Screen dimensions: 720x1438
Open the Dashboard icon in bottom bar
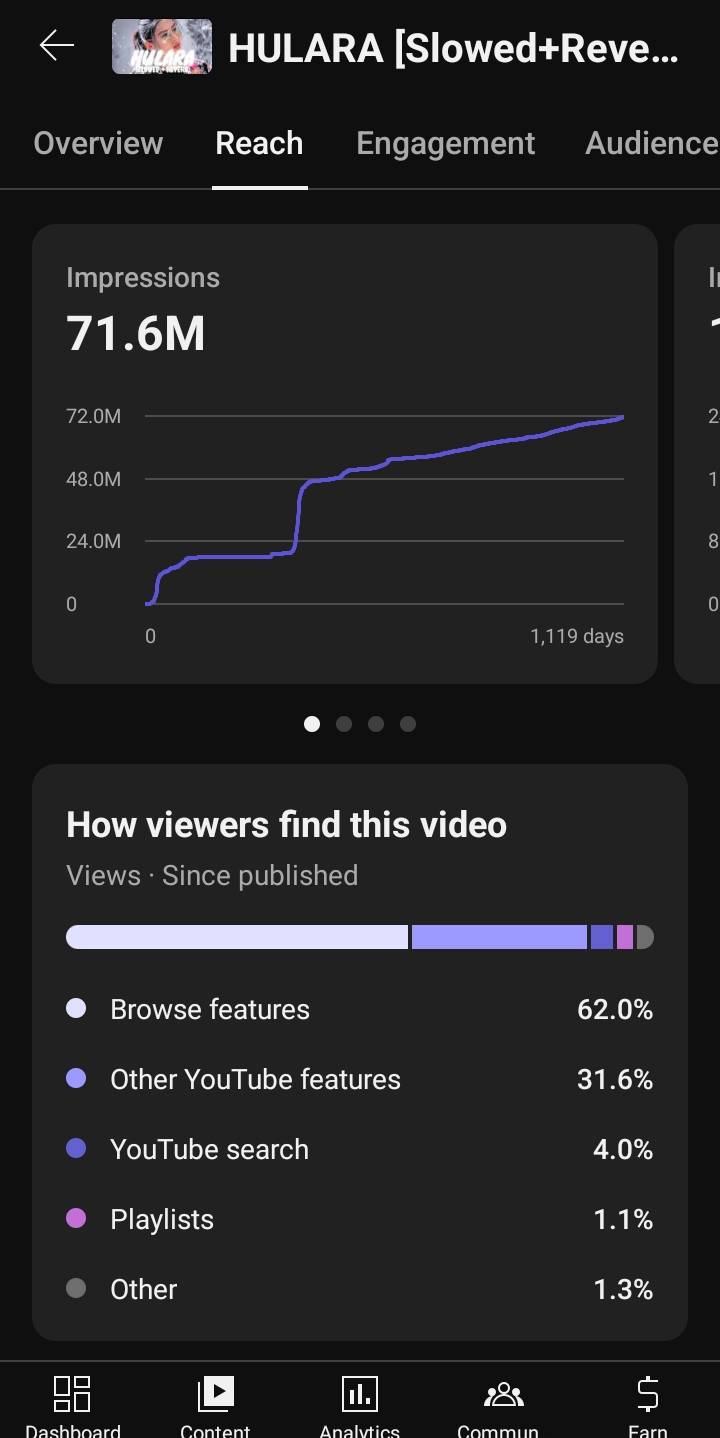72,1394
